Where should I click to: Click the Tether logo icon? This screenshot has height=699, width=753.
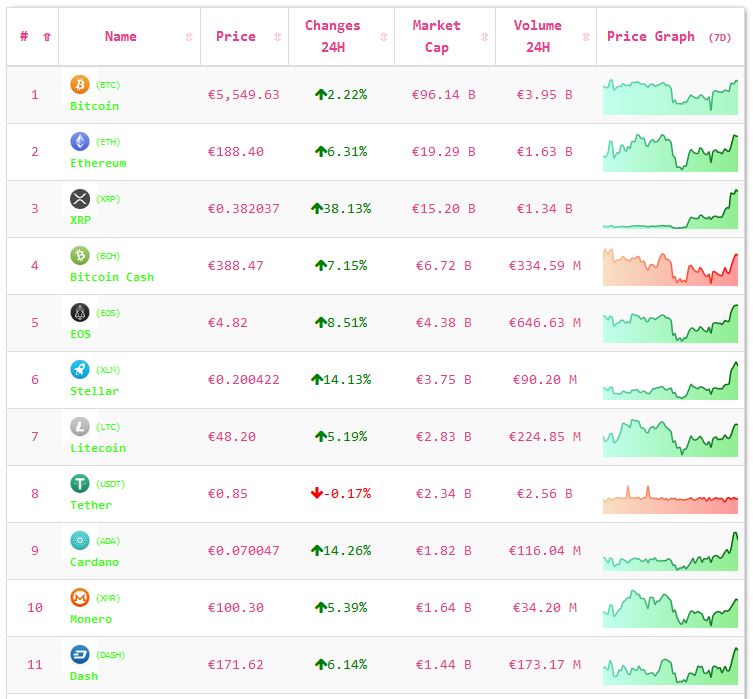(x=80, y=483)
